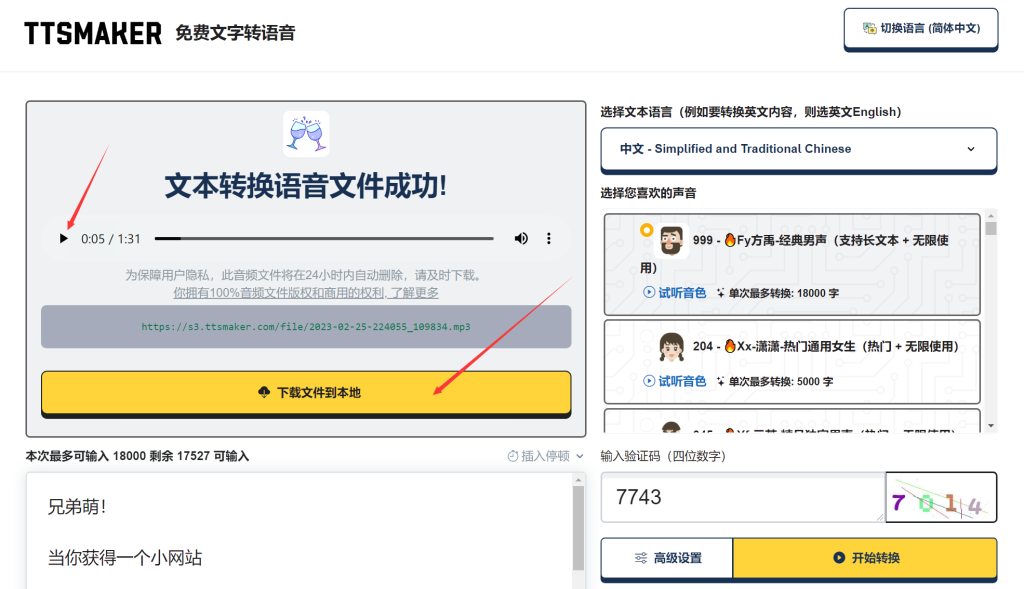Preview voice 204 Xx-潇潇 sample
The image size is (1024, 589).
(x=675, y=381)
